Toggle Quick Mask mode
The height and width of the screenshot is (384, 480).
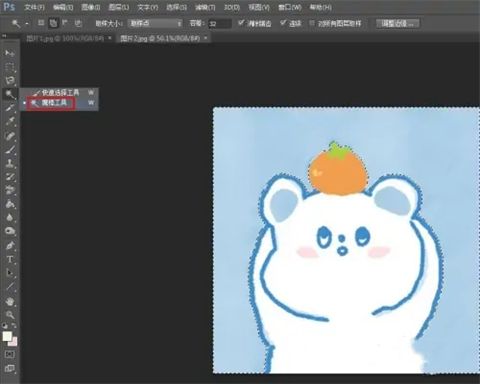[10, 354]
